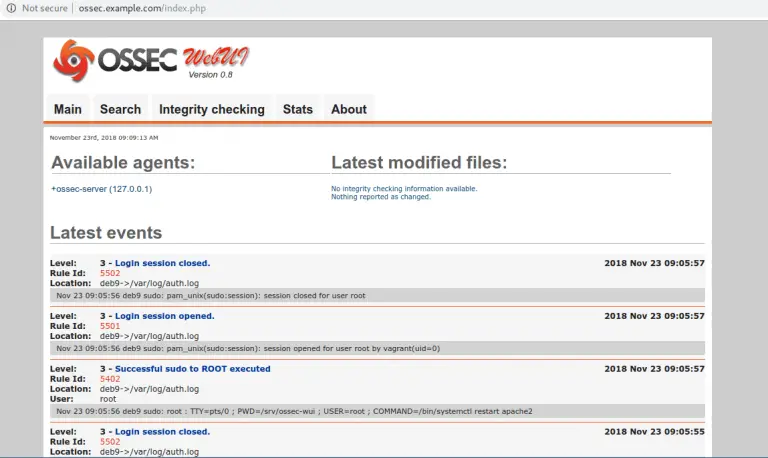
Task: Click the OSSEC WebUI logo
Action: 150,62
